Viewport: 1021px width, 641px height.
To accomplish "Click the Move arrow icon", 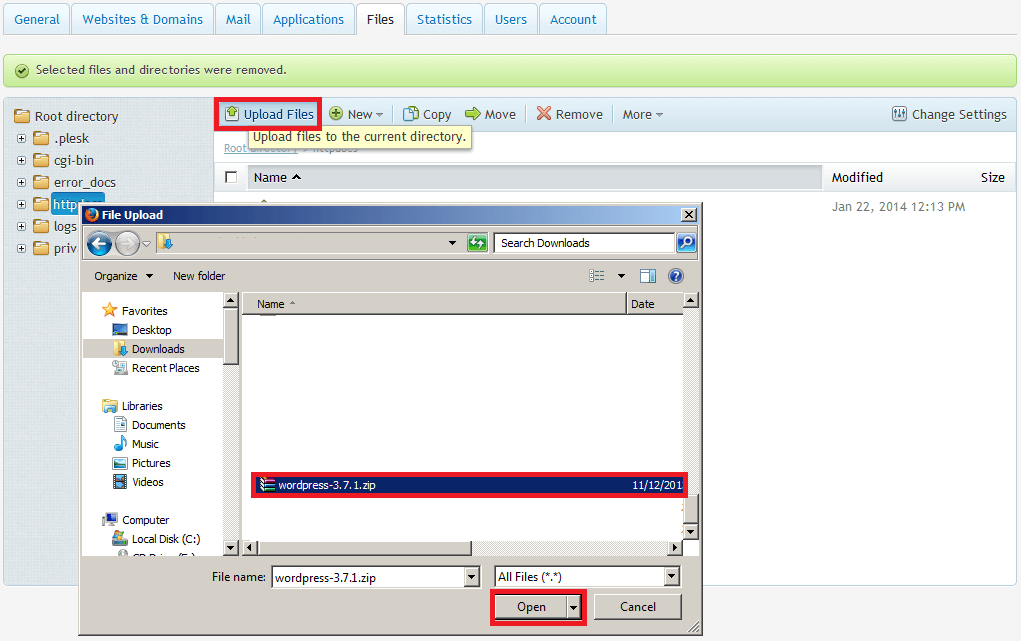I will pyautogui.click(x=473, y=114).
